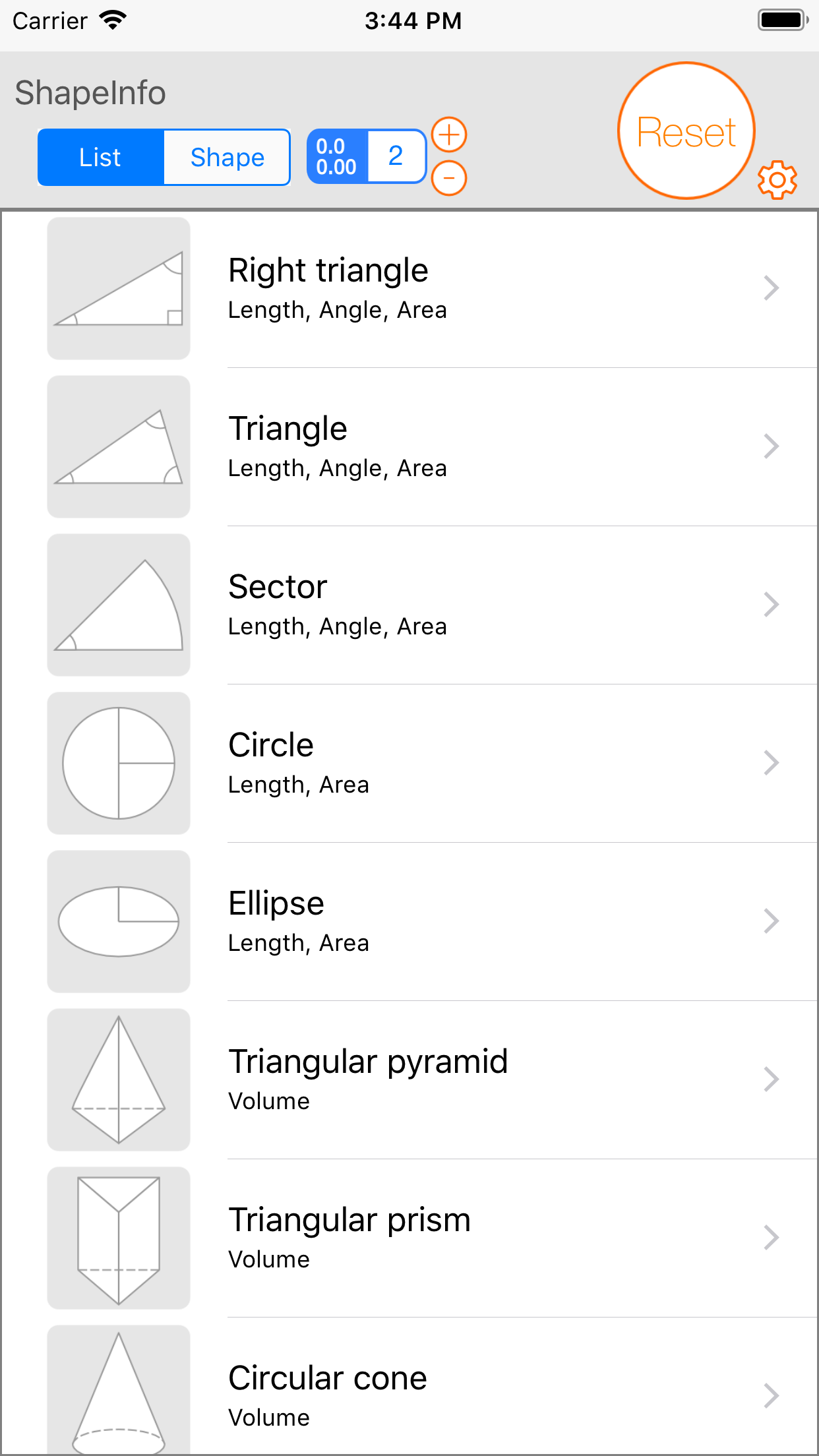Image resolution: width=819 pixels, height=1456 pixels.
Task: Select the Sector list entry title
Action: point(278,587)
